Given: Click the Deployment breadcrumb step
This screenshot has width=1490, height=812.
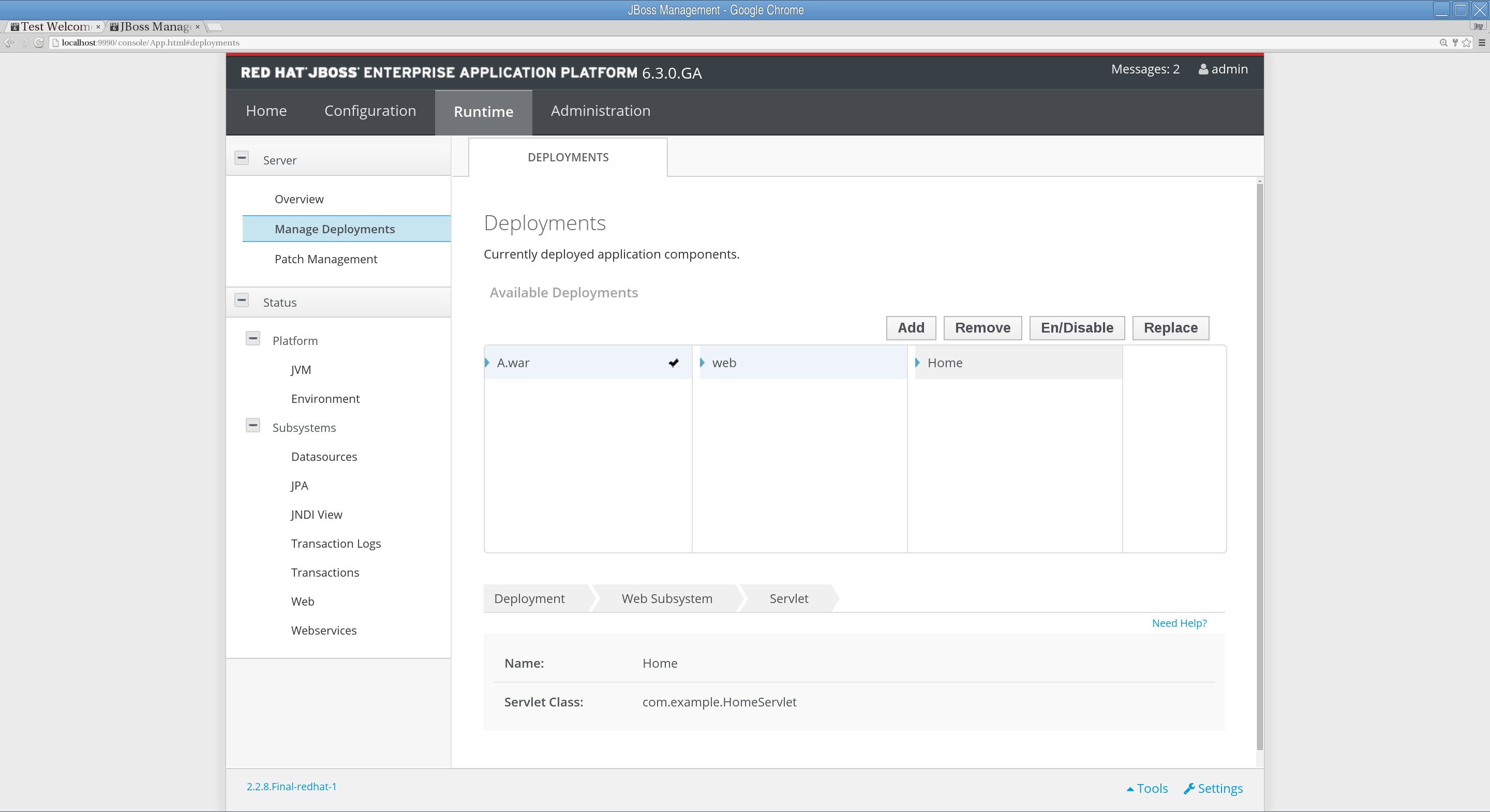Looking at the screenshot, I should pos(529,598).
